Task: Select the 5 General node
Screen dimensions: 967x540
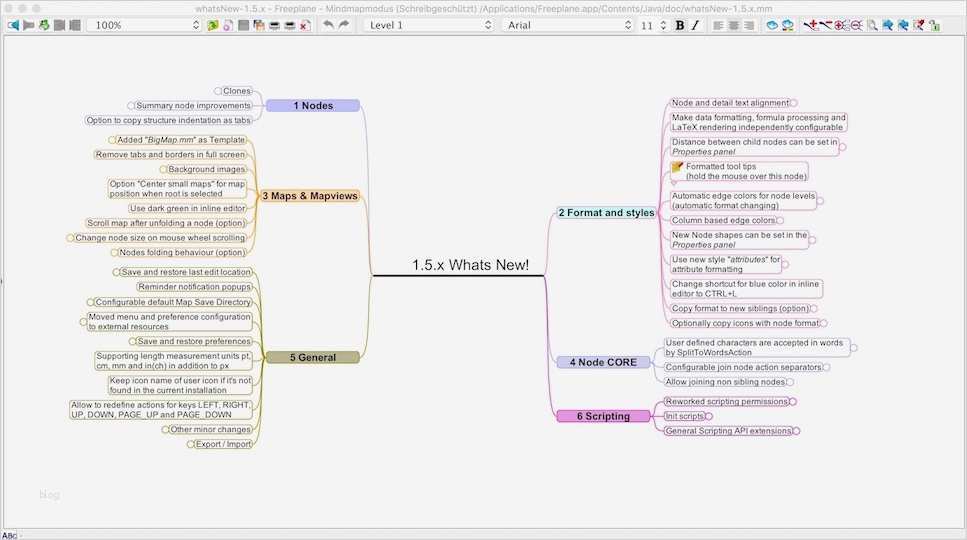Action: pyautogui.click(x=313, y=358)
